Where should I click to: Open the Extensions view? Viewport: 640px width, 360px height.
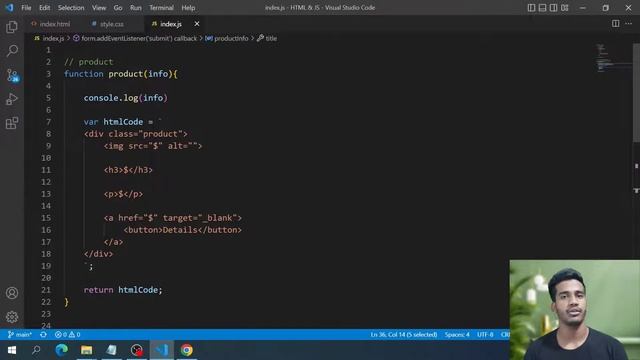point(12,123)
